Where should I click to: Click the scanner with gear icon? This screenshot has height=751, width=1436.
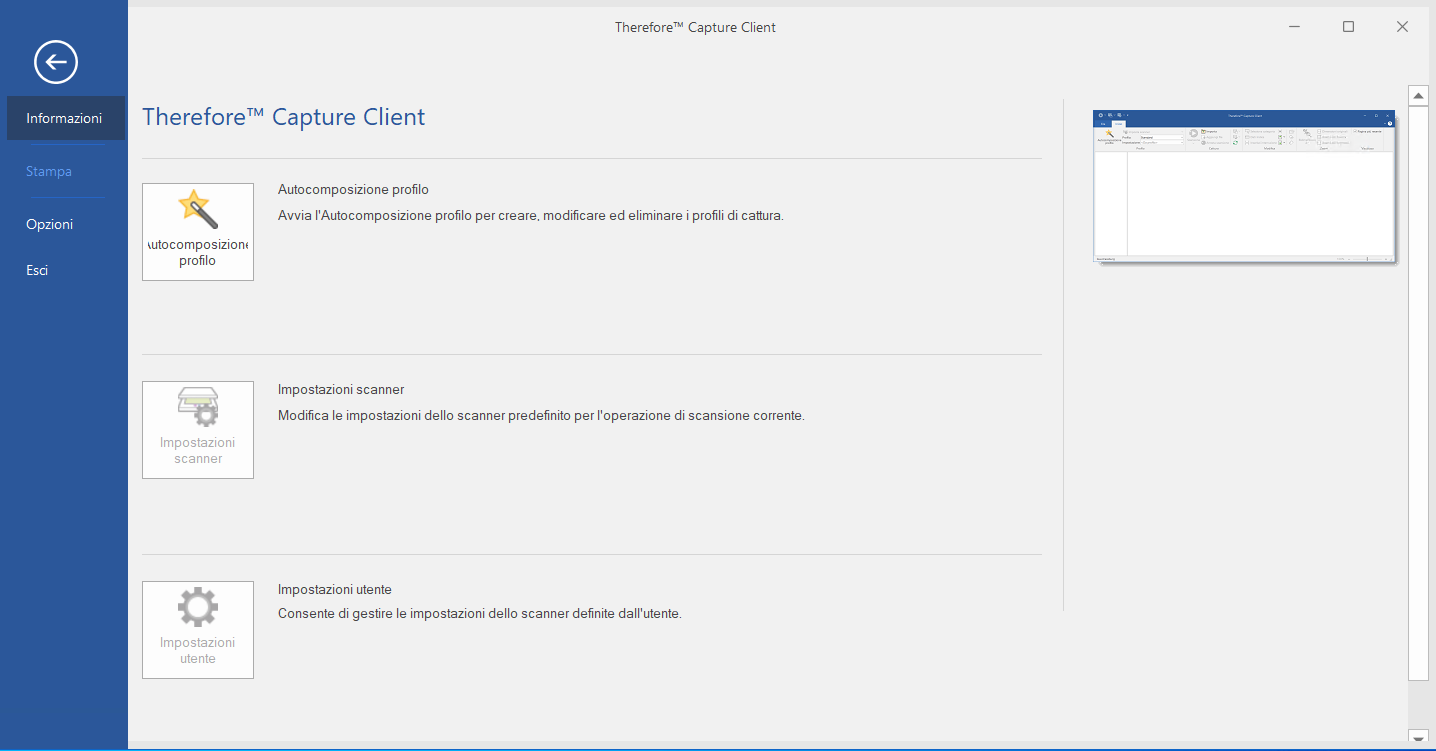(x=197, y=407)
